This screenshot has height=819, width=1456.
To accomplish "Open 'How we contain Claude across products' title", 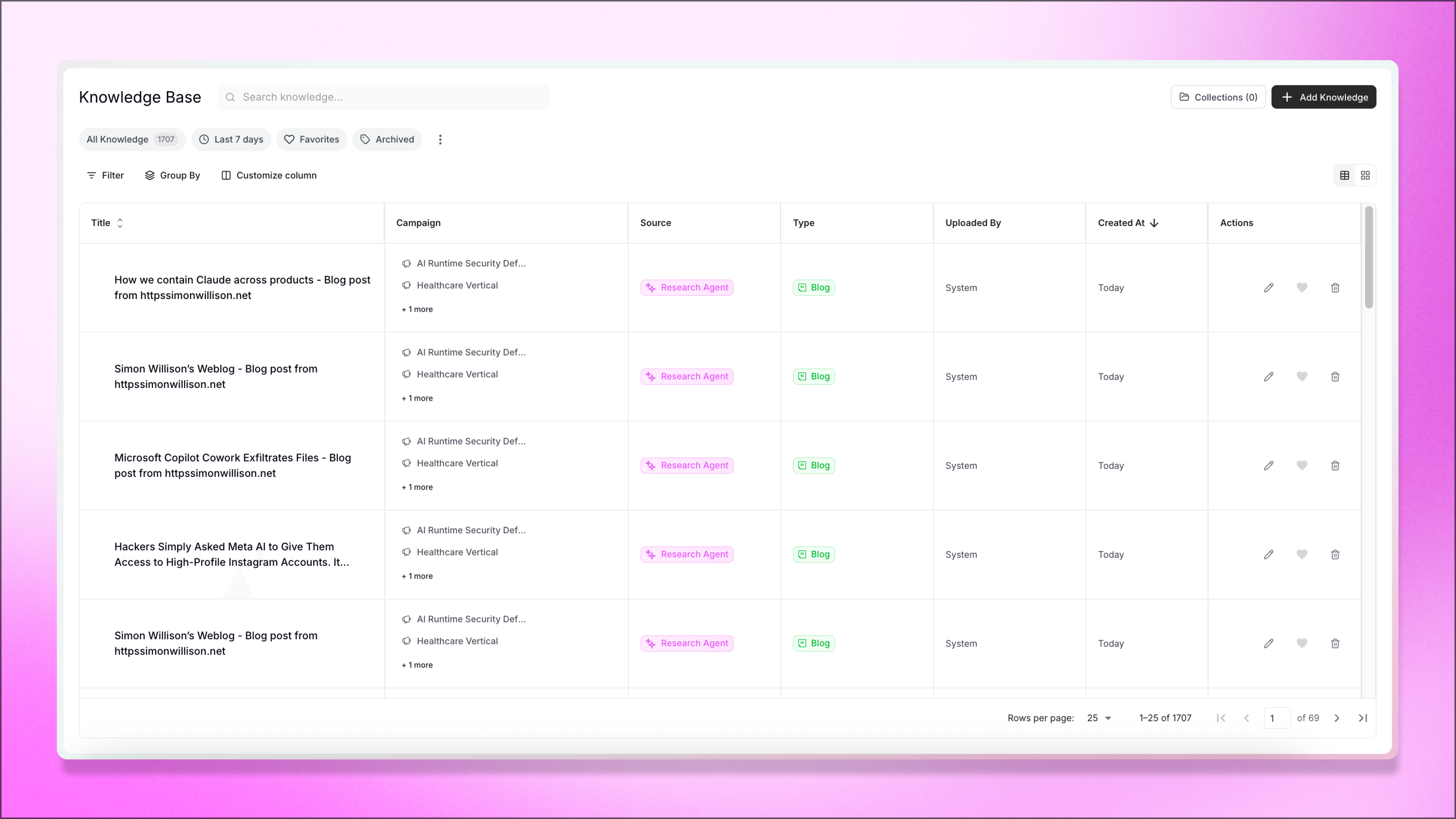I will (x=242, y=288).
